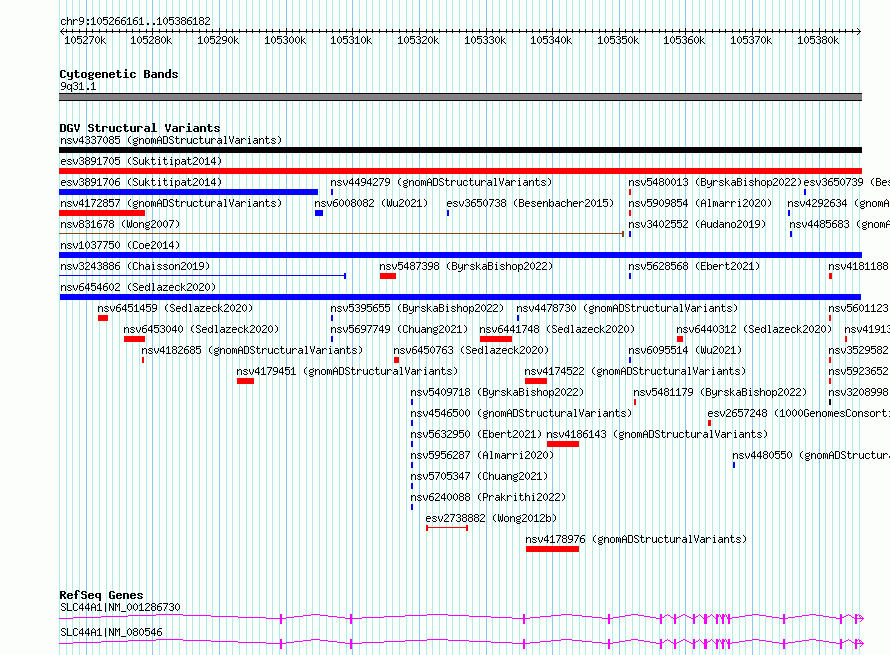
Task: Select the black nsv4337085 variant bar
Action: (x=460, y=150)
